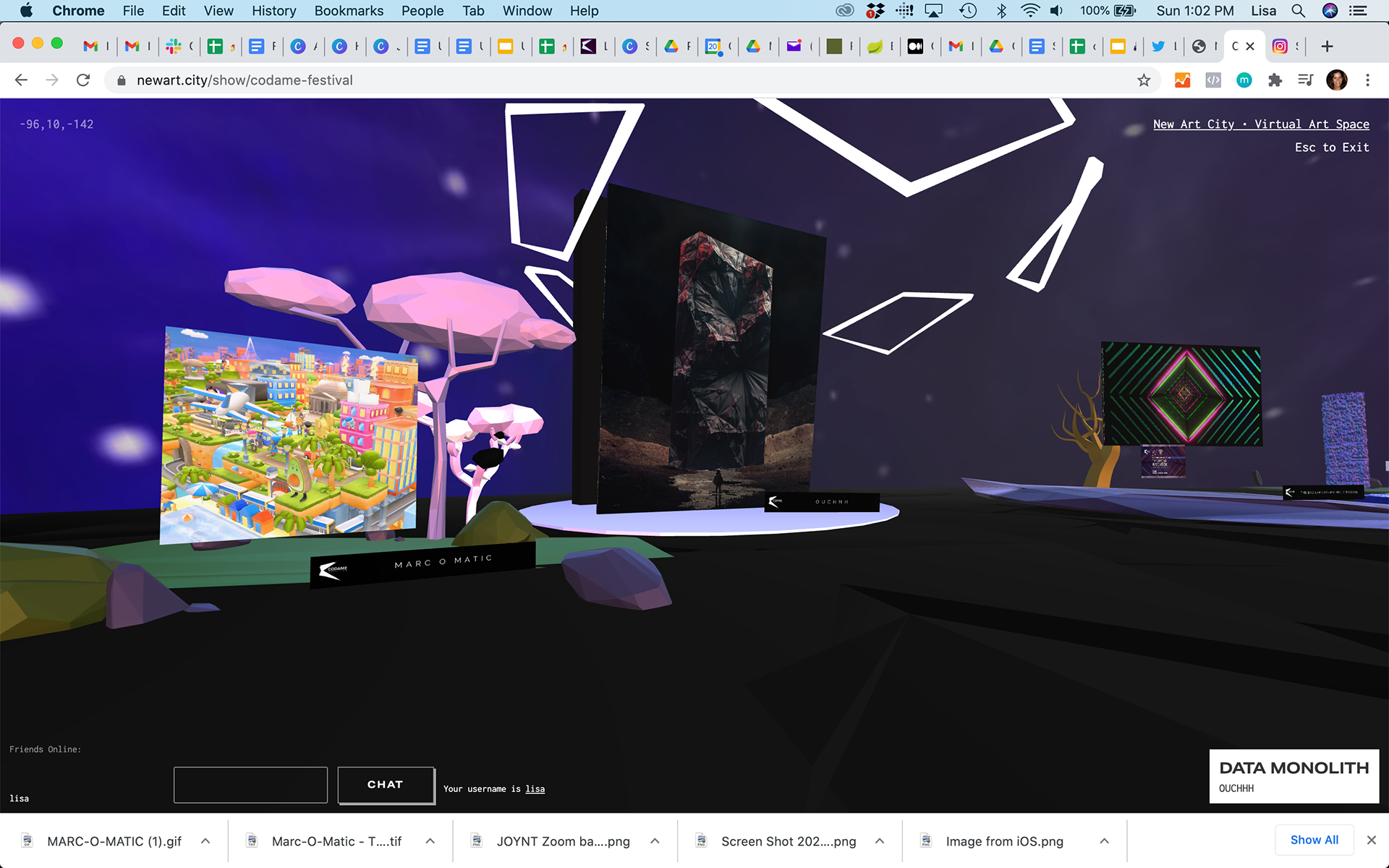Click the Creative Cloud menu bar icon
The height and width of the screenshot is (868, 1389).
click(x=844, y=11)
